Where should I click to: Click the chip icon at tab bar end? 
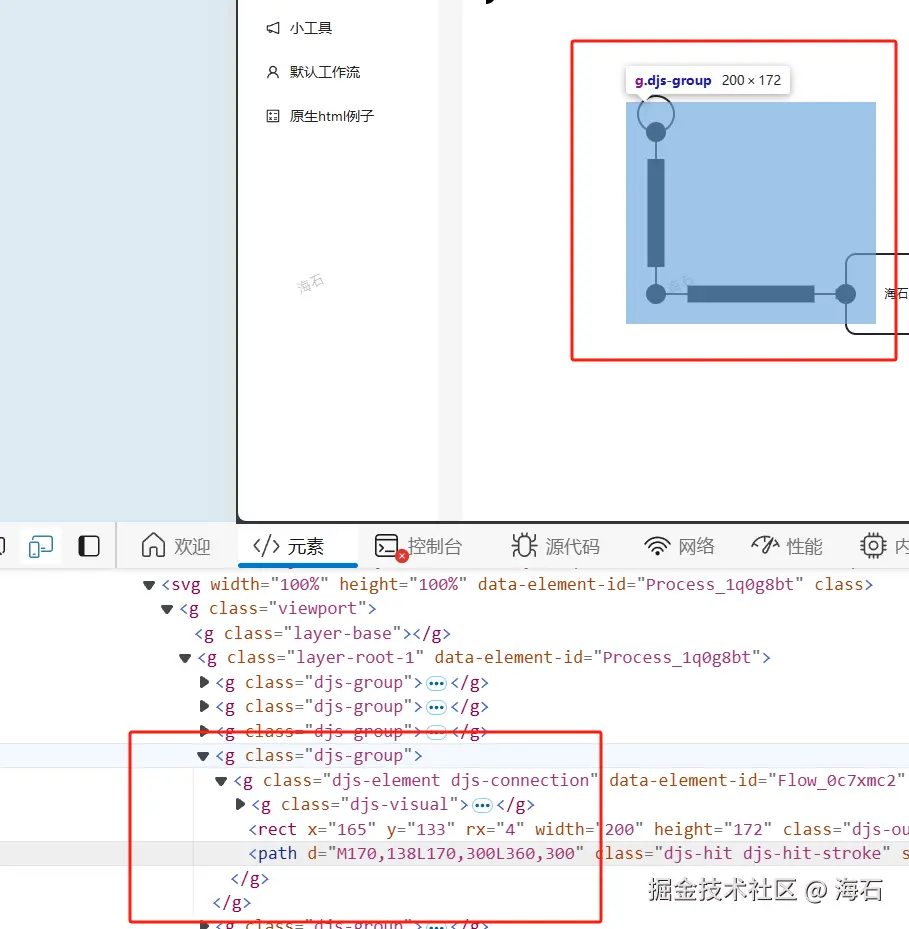[873, 546]
